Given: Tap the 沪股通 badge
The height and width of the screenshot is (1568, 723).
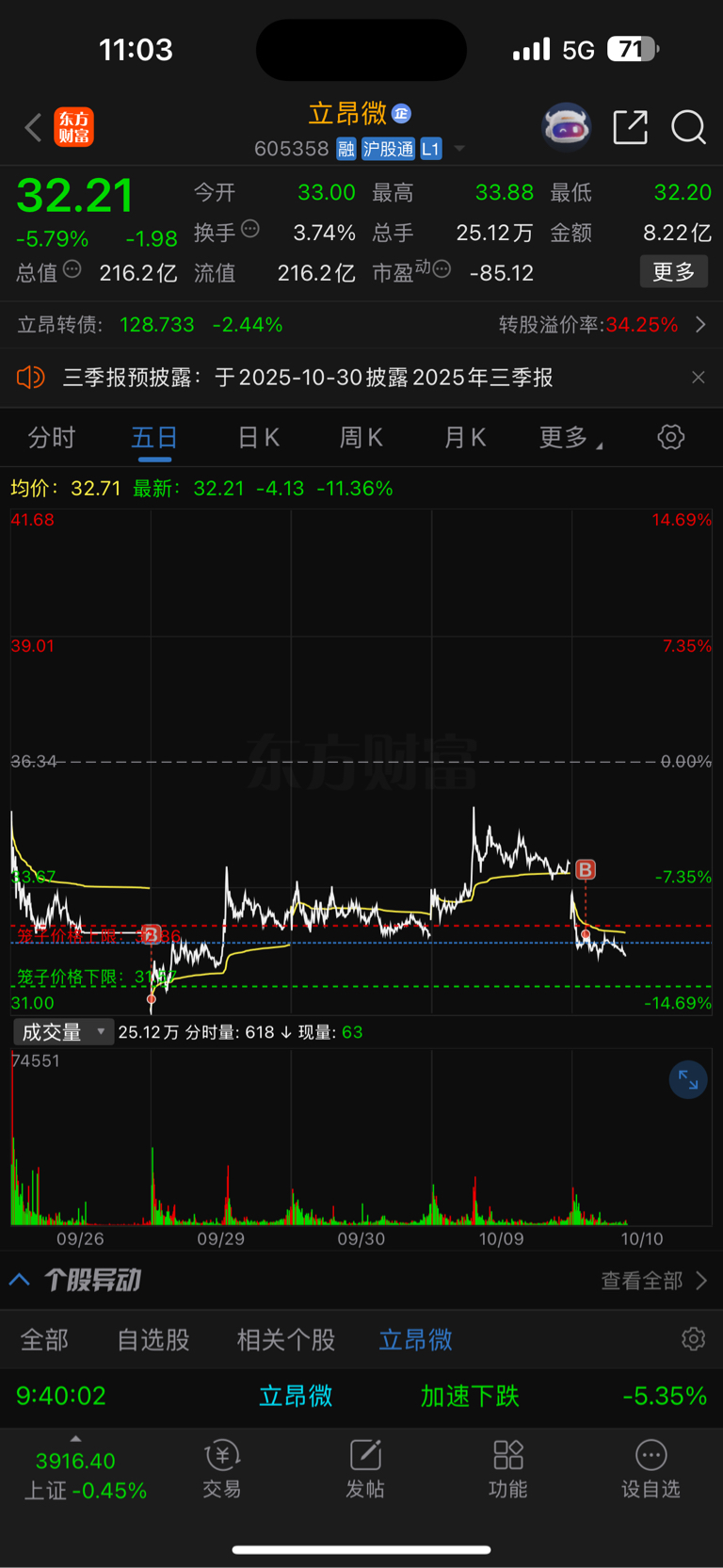Looking at the screenshot, I should tap(388, 149).
